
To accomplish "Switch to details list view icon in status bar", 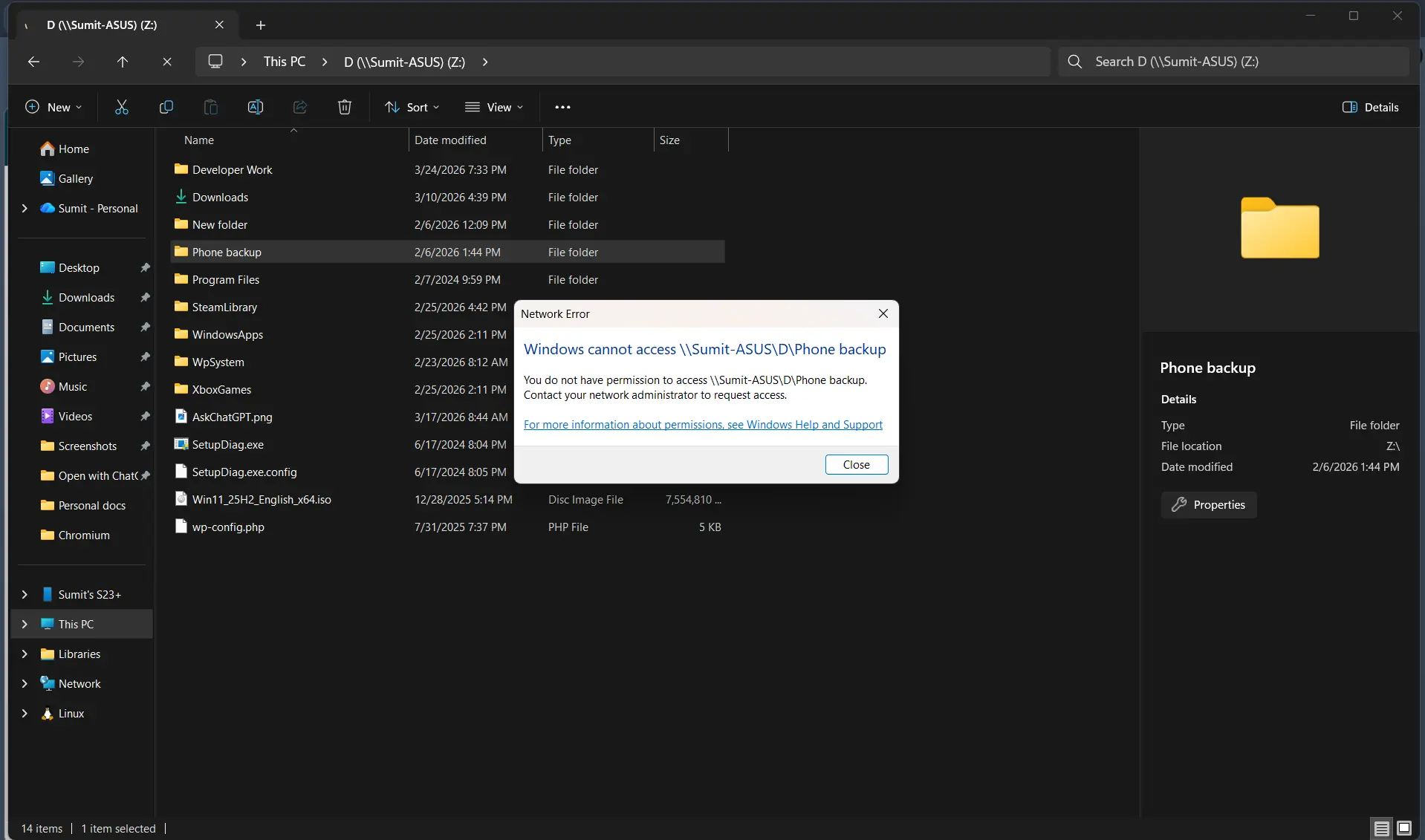I will [1381, 828].
